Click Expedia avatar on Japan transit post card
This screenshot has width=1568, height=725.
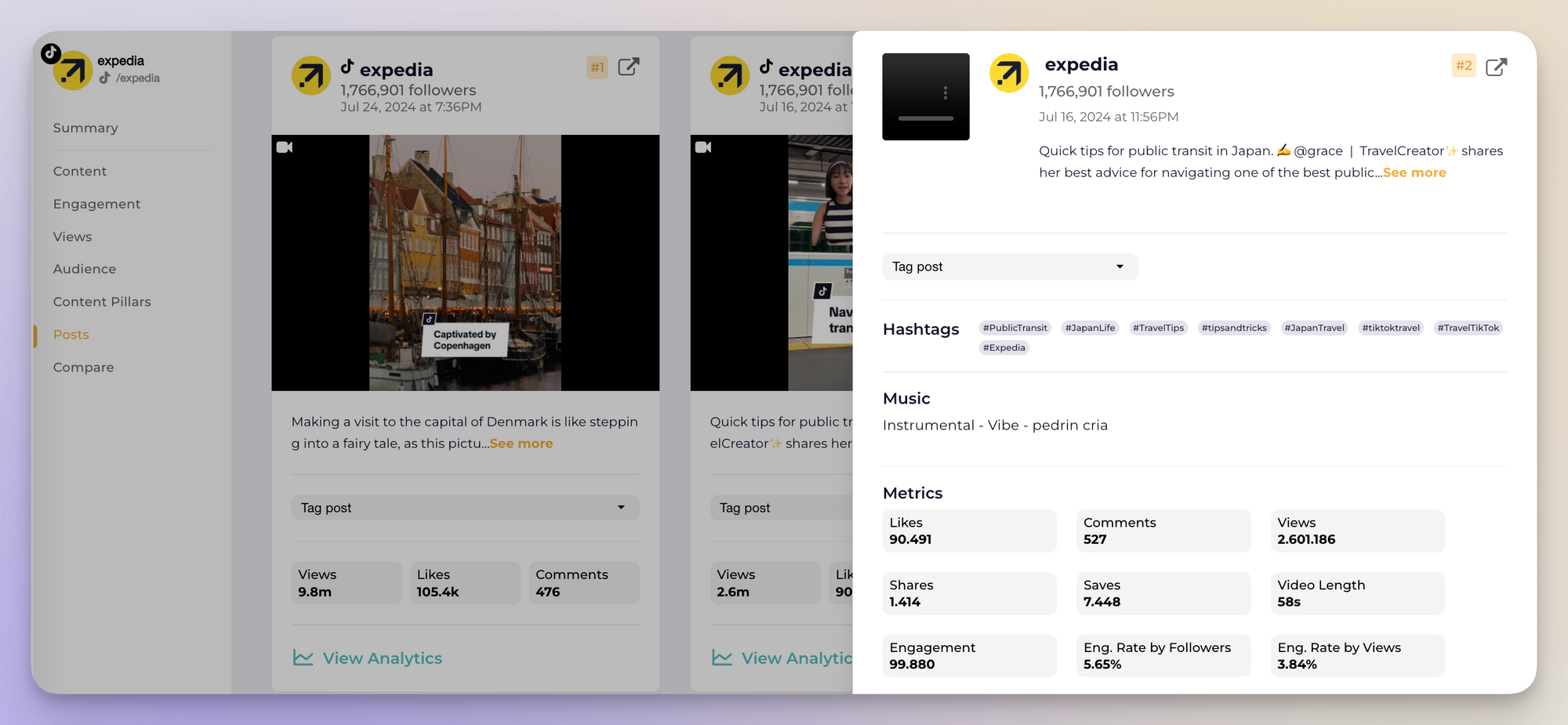coord(730,75)
